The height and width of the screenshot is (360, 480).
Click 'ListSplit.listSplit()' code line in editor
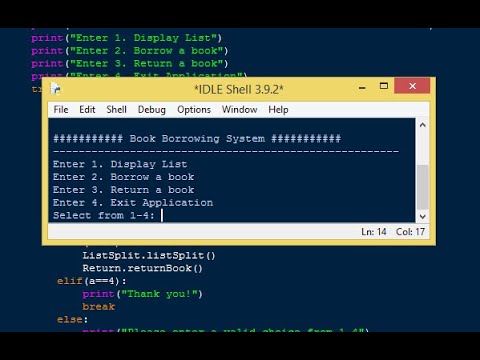pos(149,255)
